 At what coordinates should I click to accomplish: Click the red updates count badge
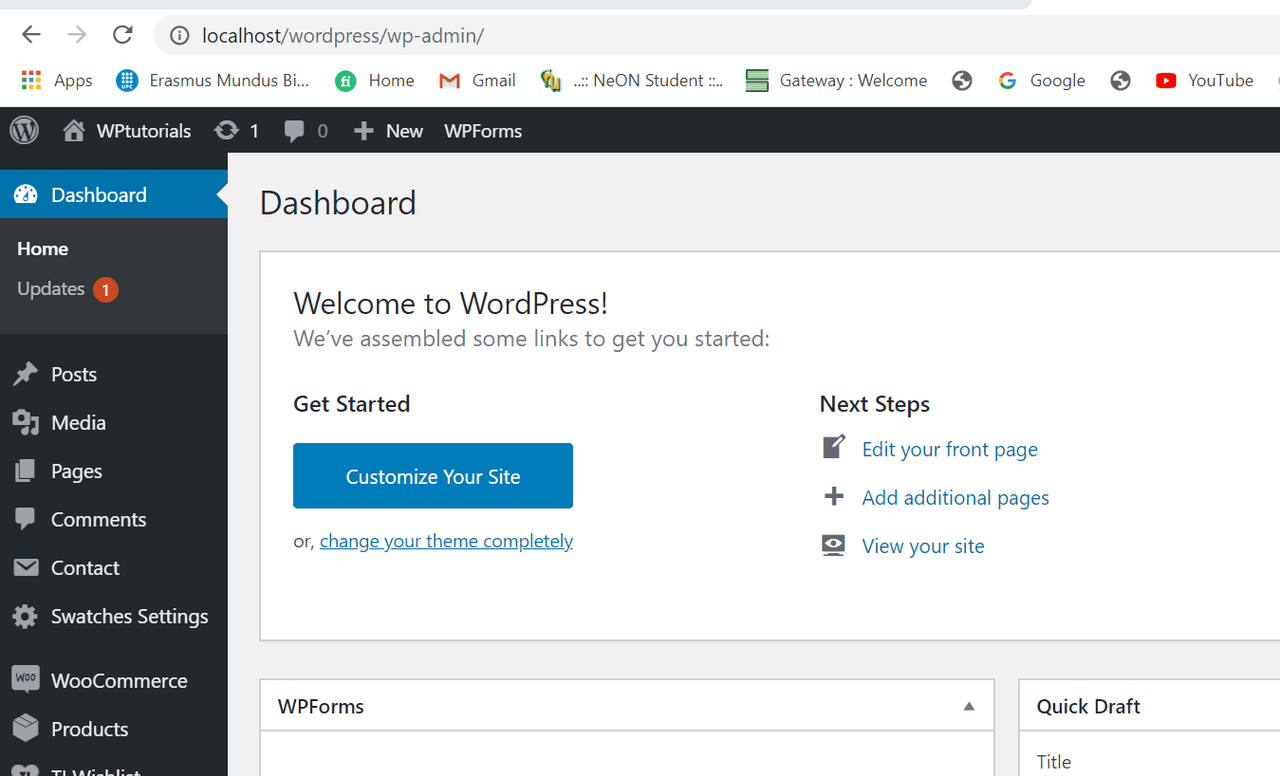pyautogui.click(x=106, y=290)
